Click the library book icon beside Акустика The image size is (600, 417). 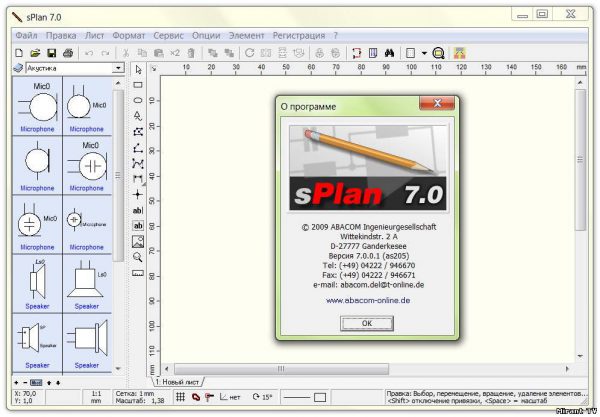tap(18, 68)
